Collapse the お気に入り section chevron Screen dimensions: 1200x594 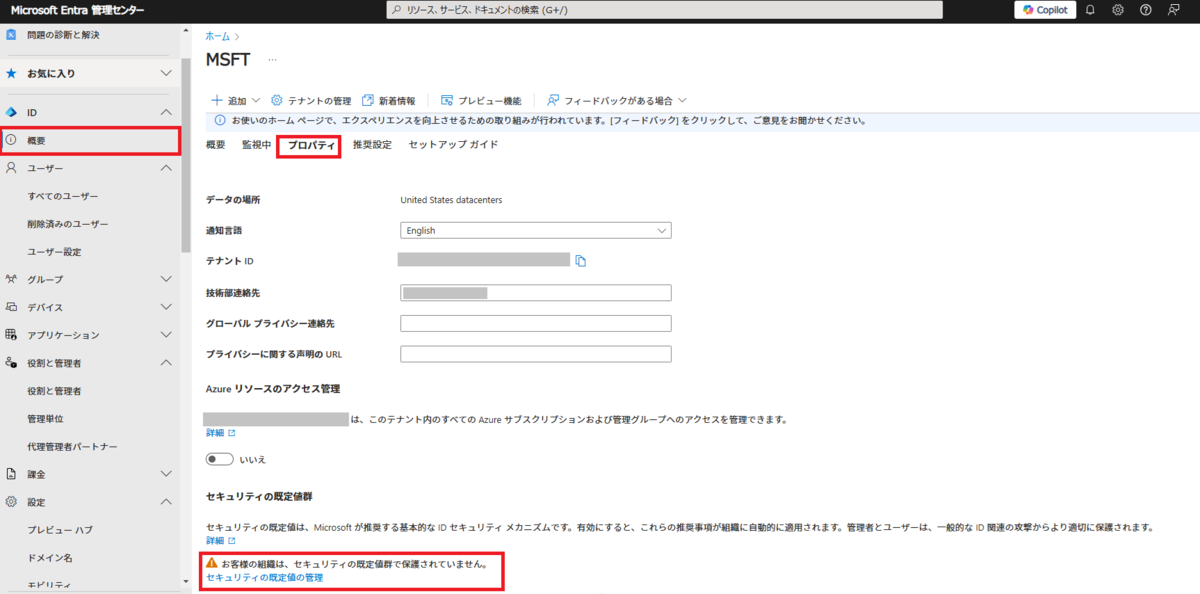click(x=166, y=73)
